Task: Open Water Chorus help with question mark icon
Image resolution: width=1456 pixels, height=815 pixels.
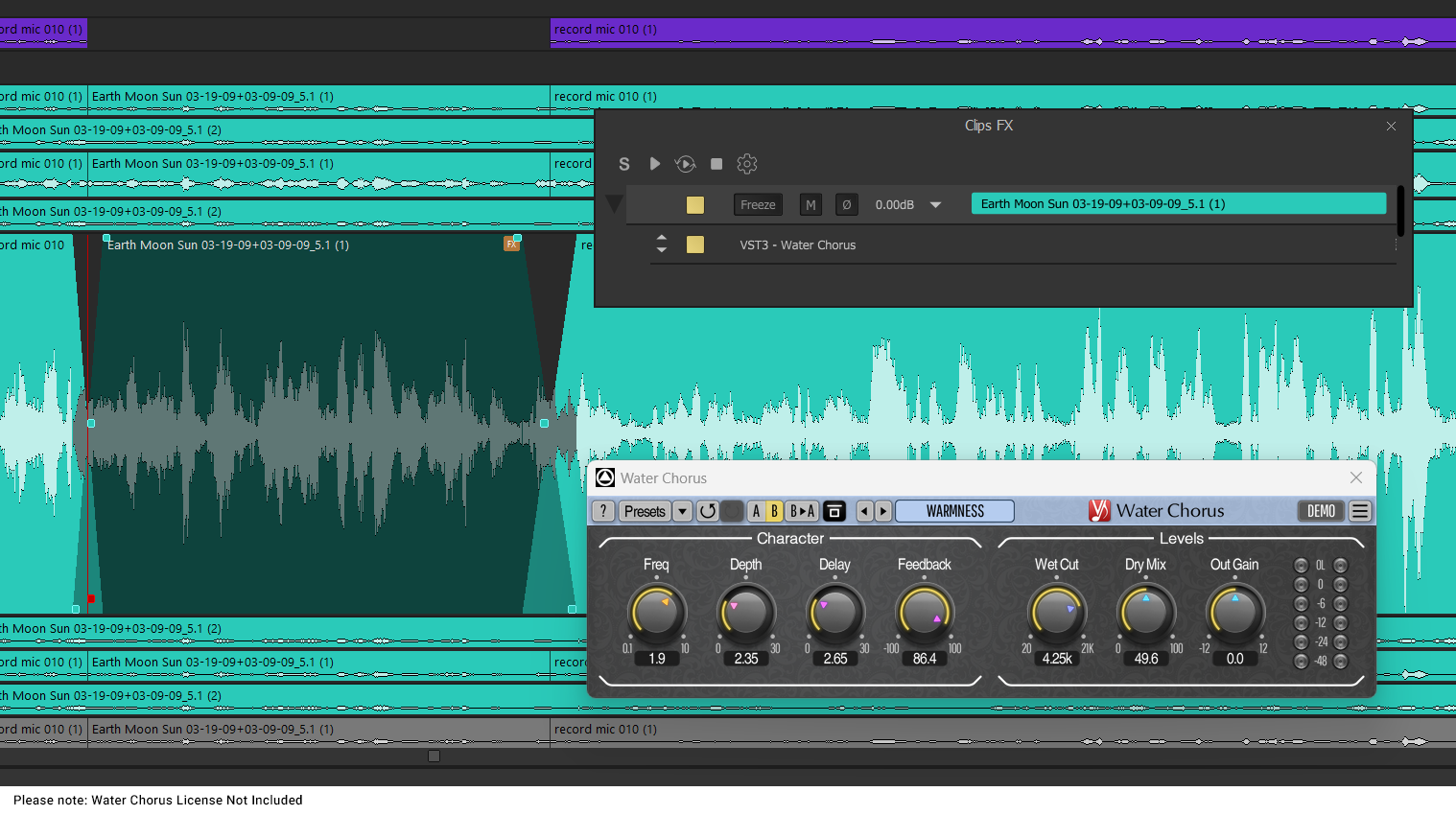Action: coord(602,511)
